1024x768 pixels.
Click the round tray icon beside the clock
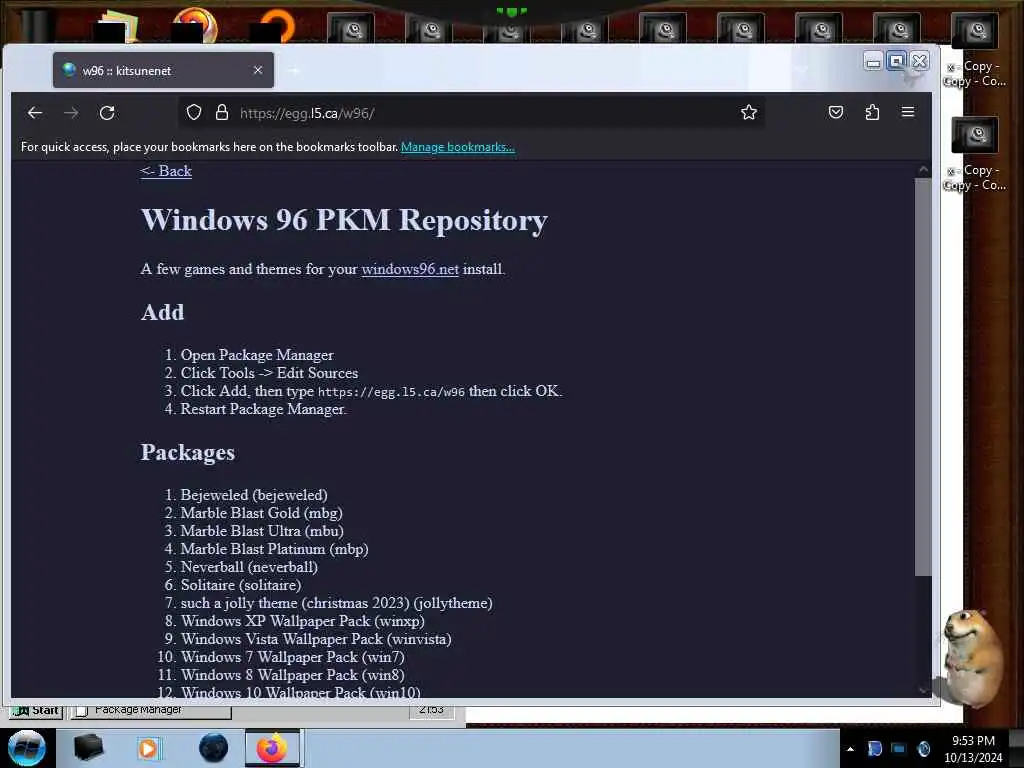(923, 749)
